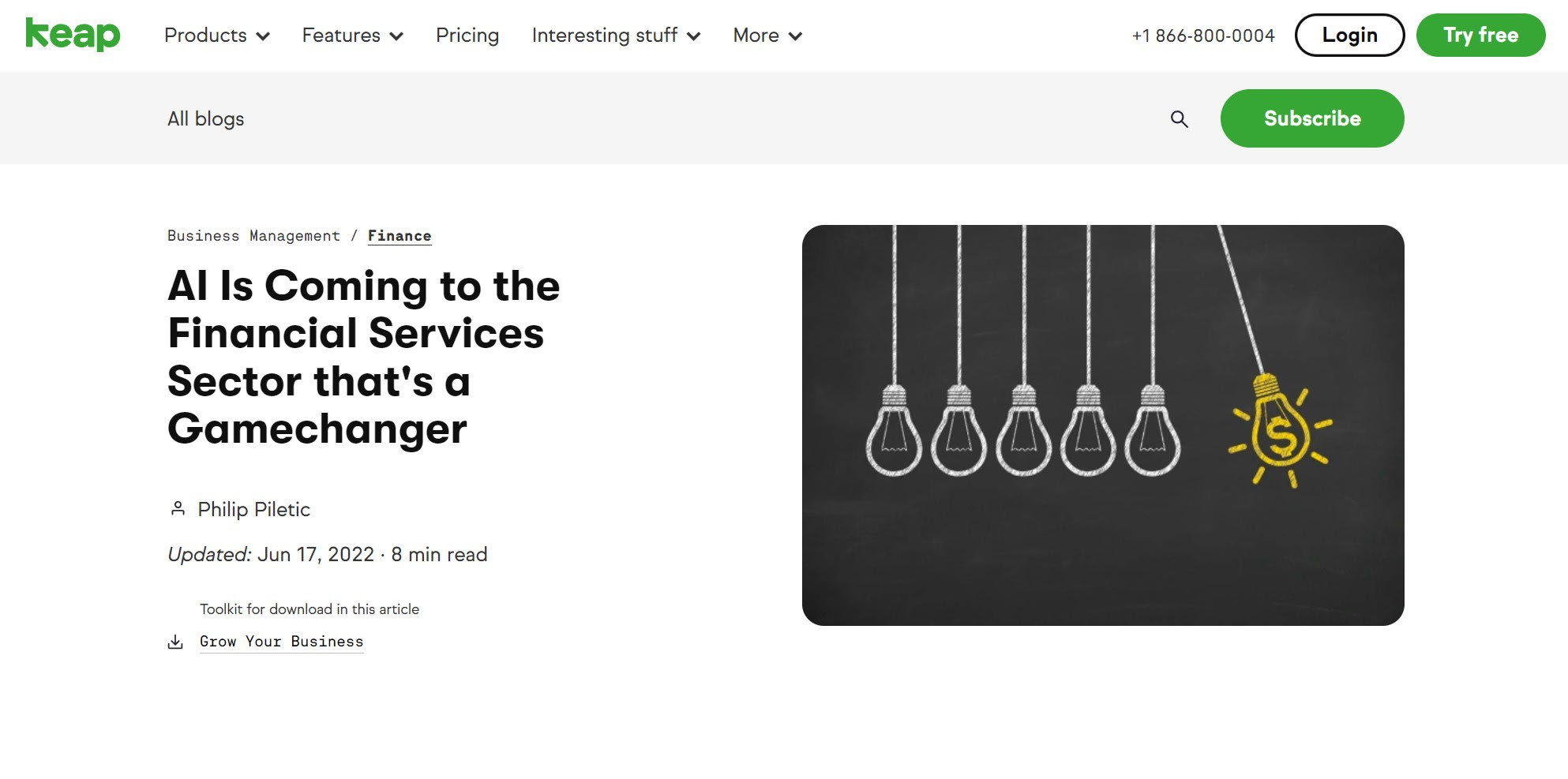Click the Login button
The width and height of the screenshot is (1568, 779).
(1349, 35)
